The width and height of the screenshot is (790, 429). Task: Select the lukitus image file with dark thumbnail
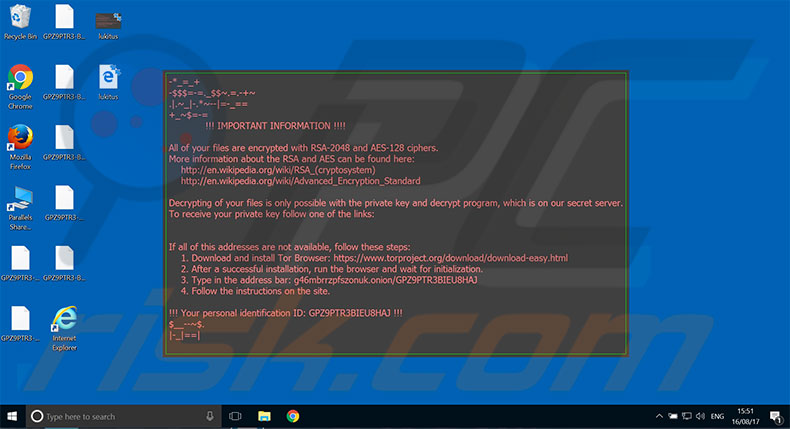[108, 20]
